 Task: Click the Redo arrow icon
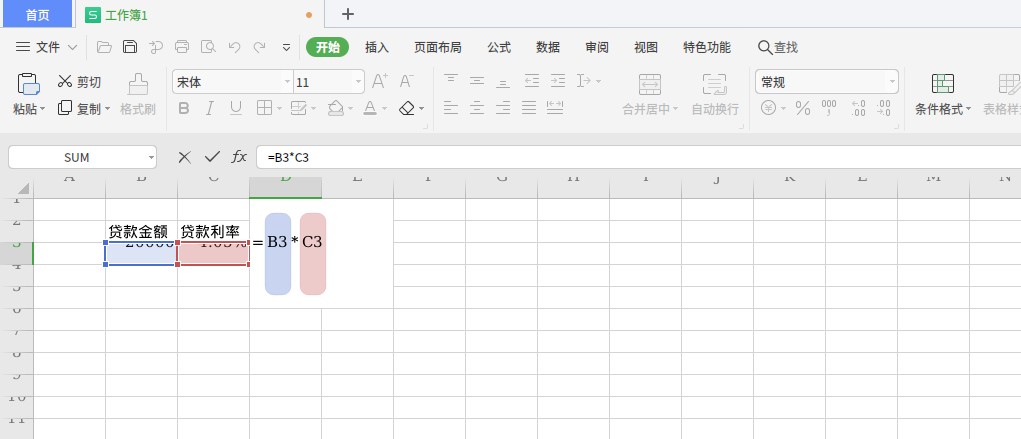pos(260,47)
